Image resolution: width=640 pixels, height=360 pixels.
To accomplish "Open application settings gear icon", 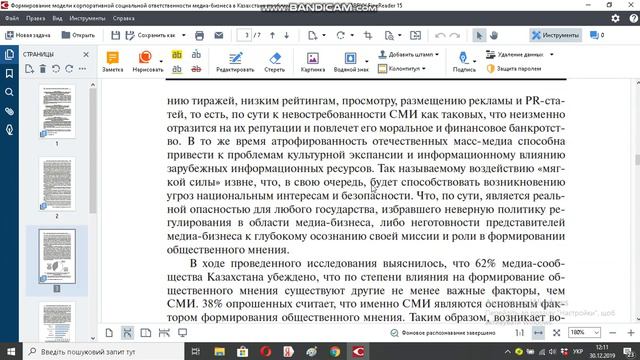I will click(x=615, y=18).
